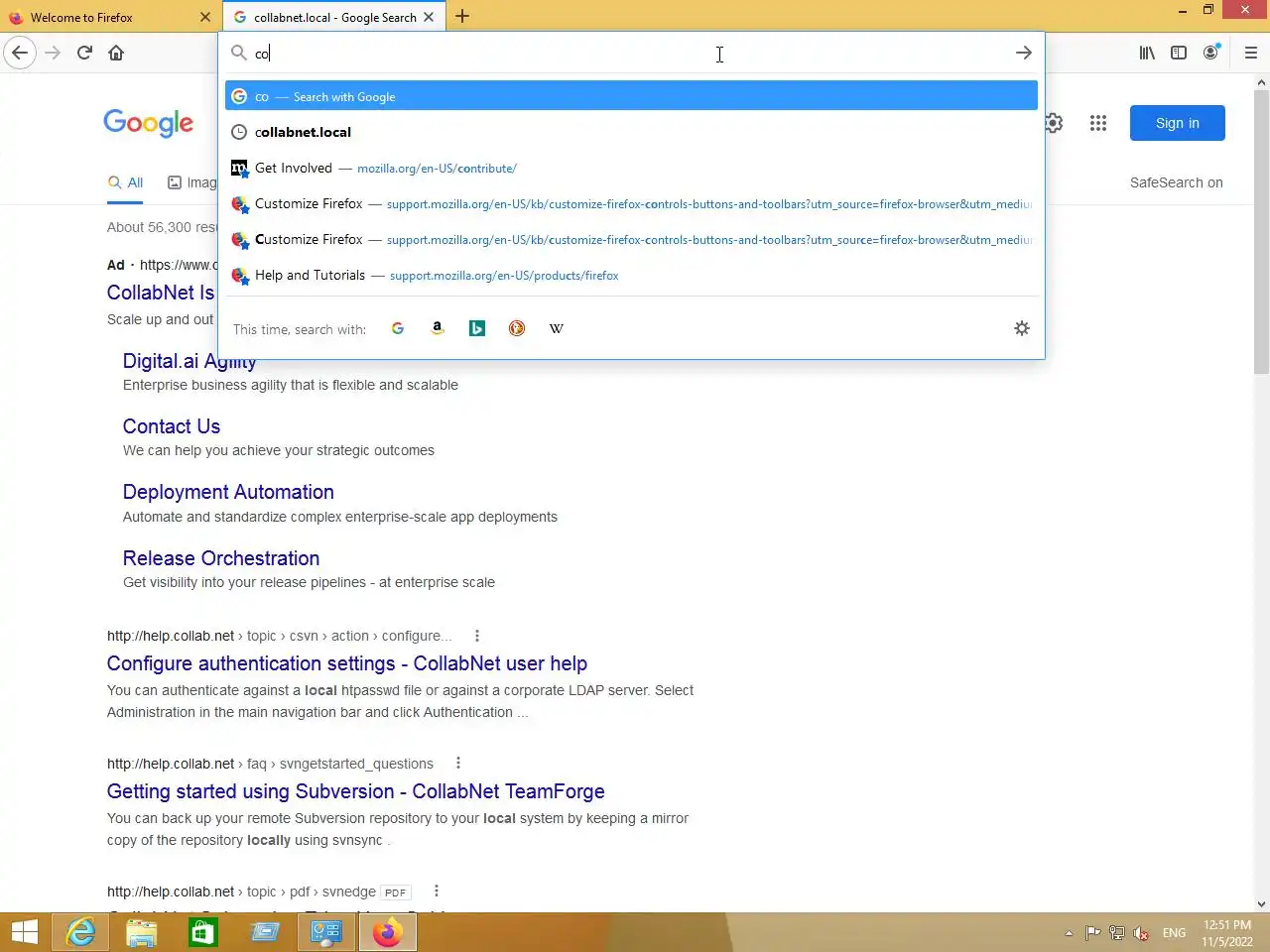Open Configure authentication settings result
The height and width of the screenshot is (952, 1270).
(347, 663)
